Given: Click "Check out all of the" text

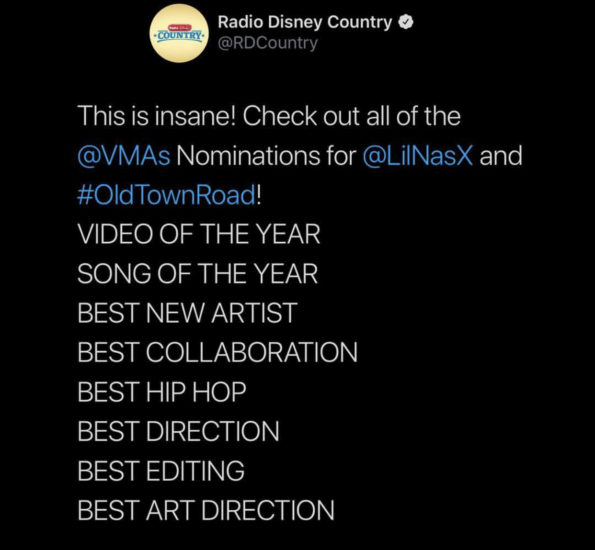Looking at the screenshot, I should coord(352,116).
